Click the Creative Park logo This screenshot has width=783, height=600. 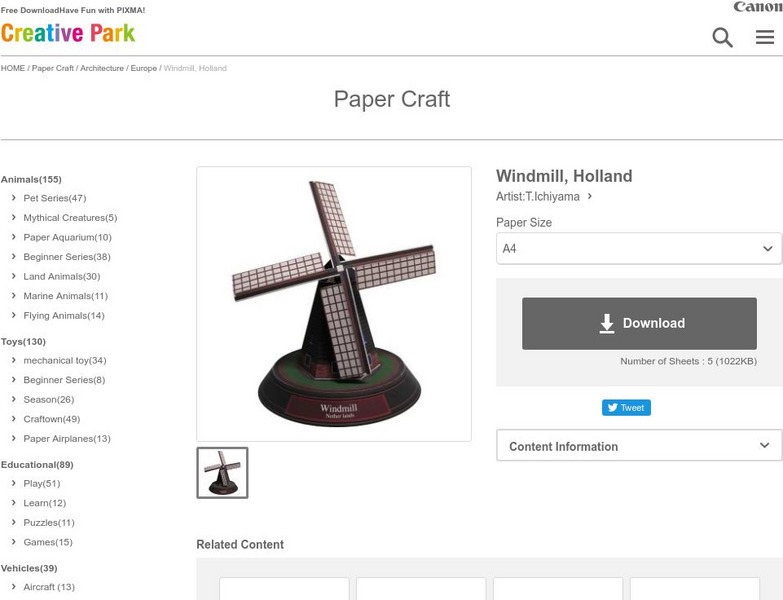68,33
